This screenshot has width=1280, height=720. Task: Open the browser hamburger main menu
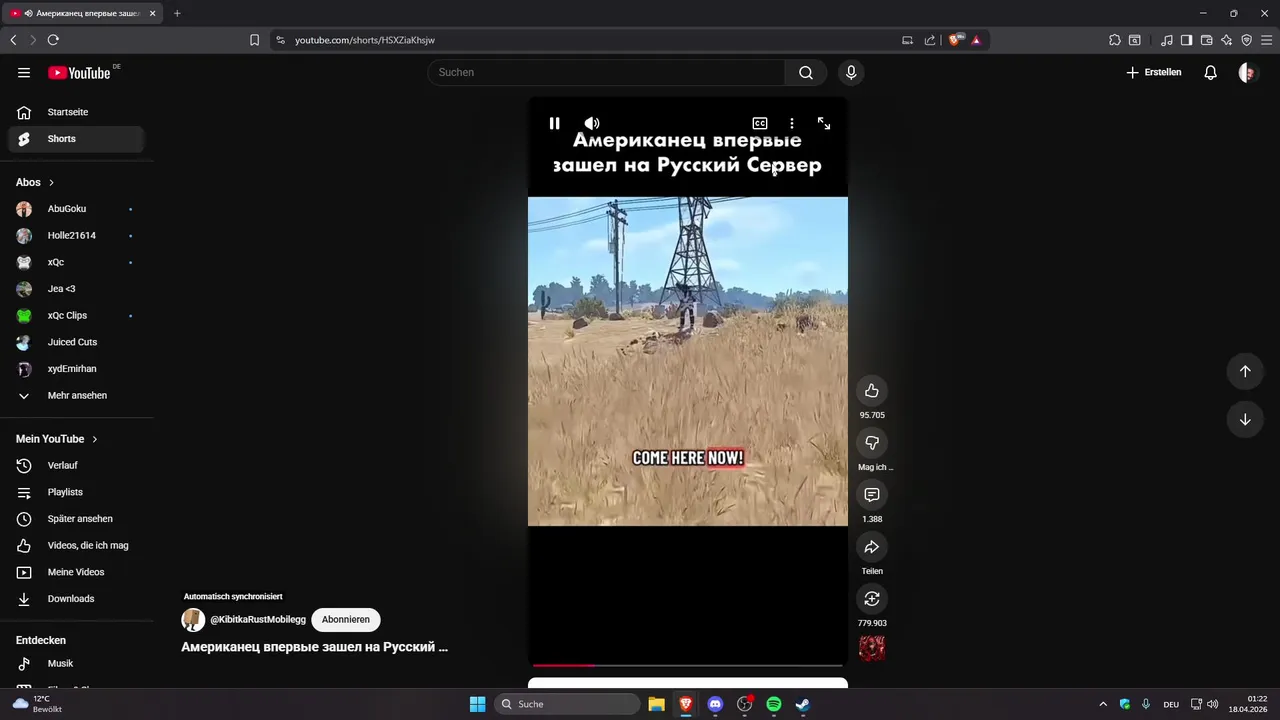(x=1266, y=40)
